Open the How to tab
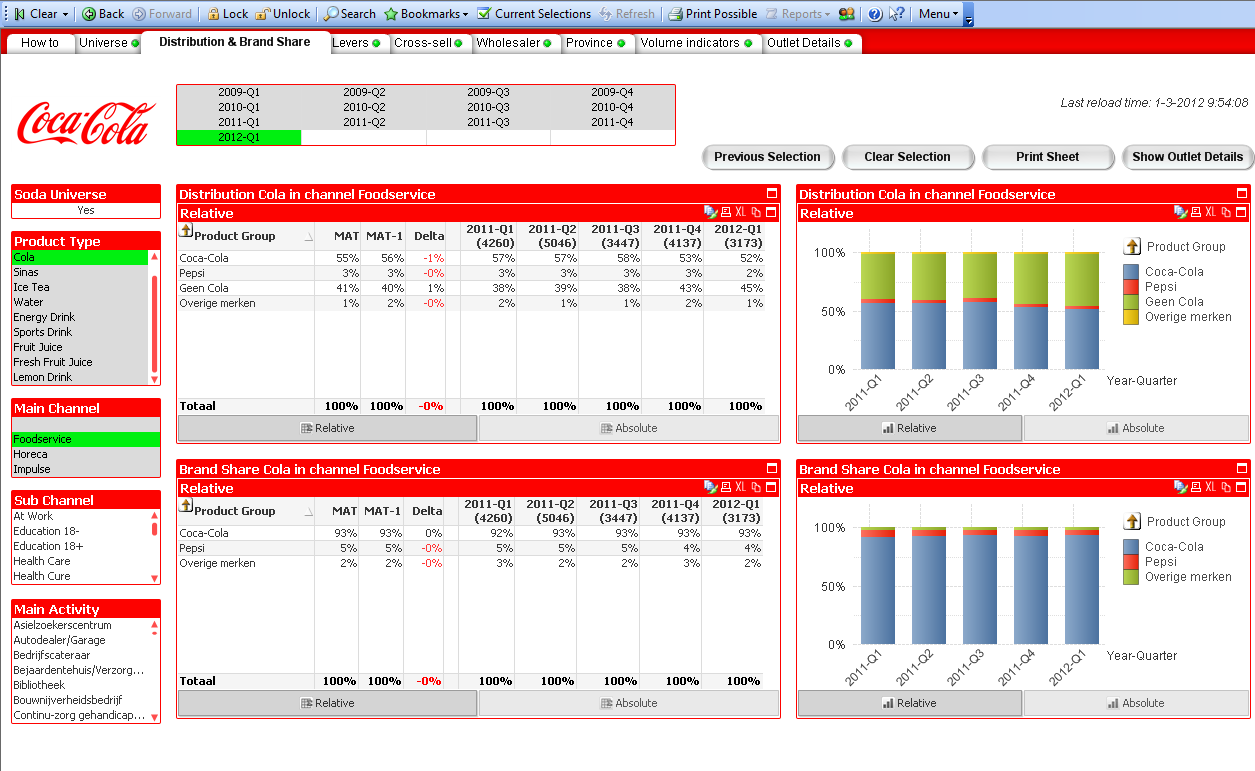The height and width of the screenshot is (771, 1255). (x=40, y=43)
